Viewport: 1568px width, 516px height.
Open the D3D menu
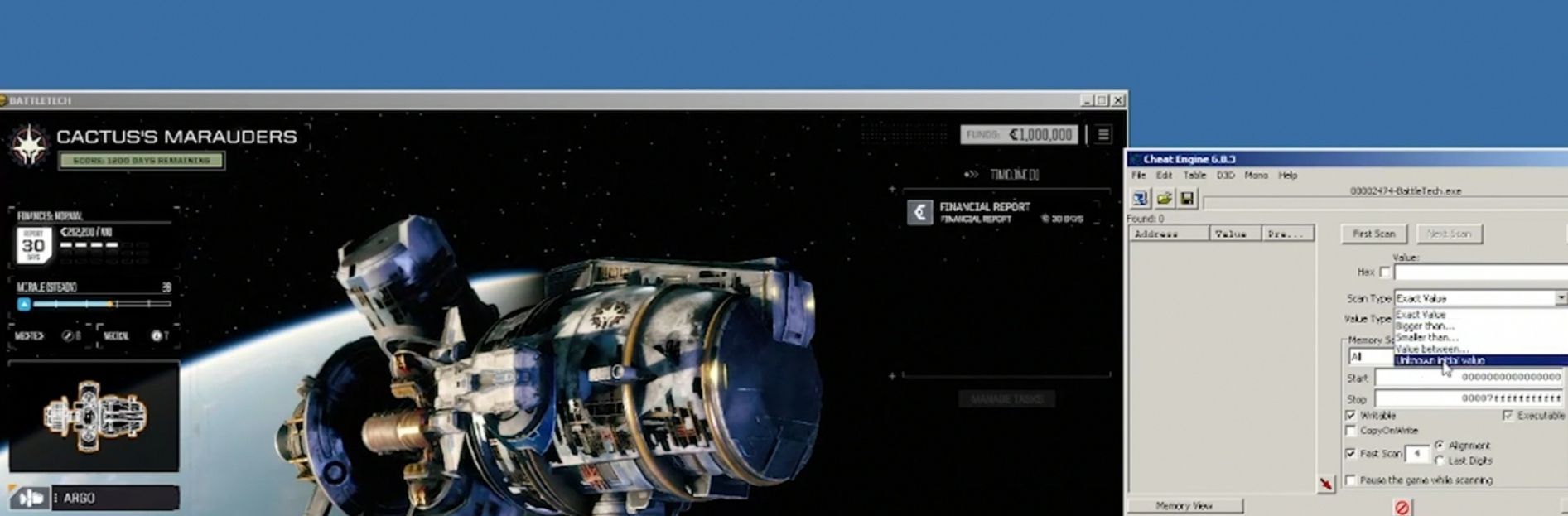1225,176
